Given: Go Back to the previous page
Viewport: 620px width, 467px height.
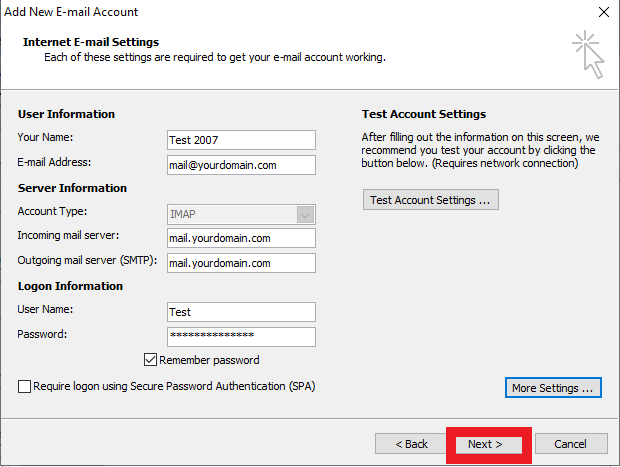Looking at the screenshot, I should pyautogui.click(x=411, y=443).
